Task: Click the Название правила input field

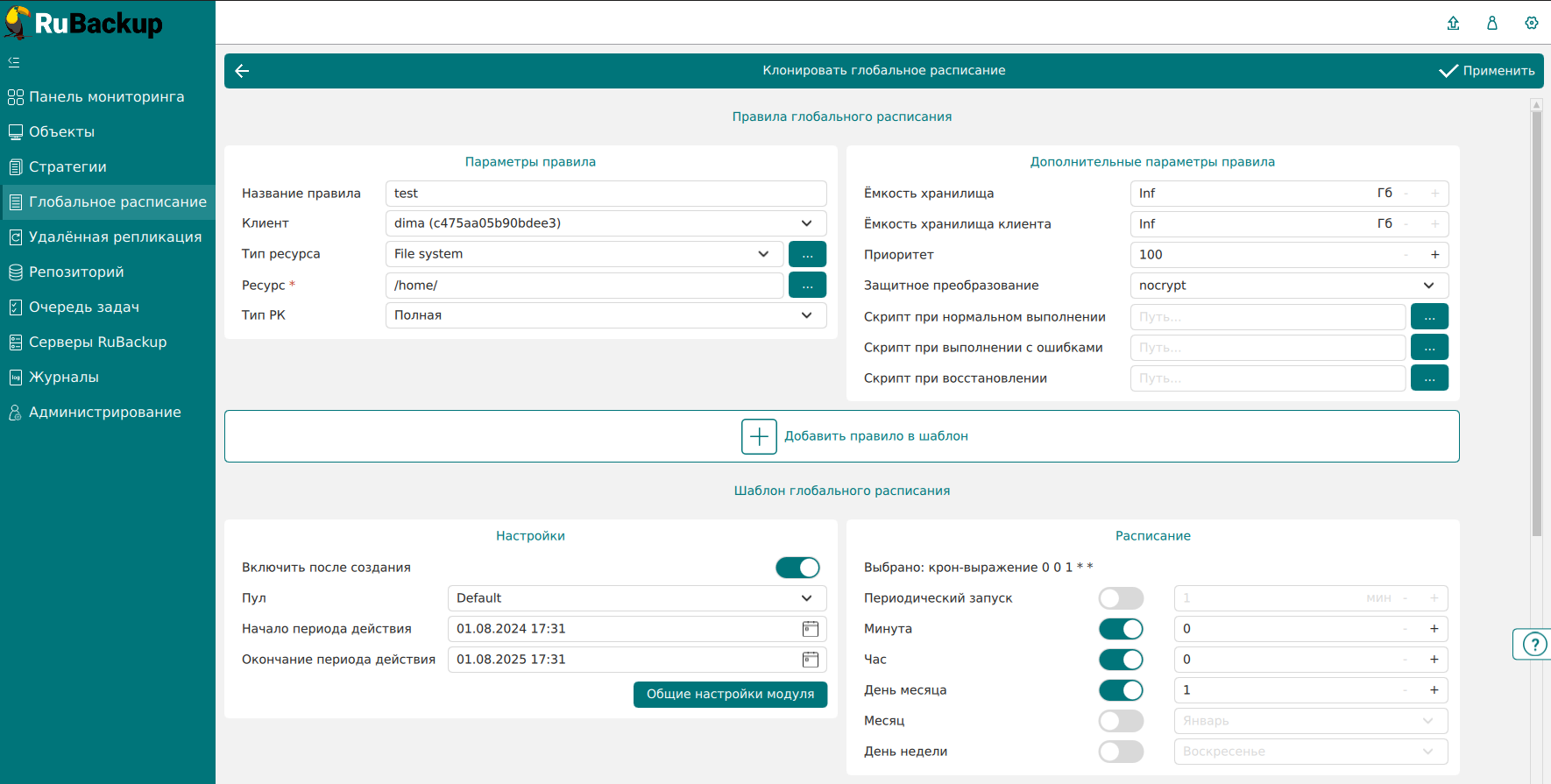Action: [x=606, y=194]
